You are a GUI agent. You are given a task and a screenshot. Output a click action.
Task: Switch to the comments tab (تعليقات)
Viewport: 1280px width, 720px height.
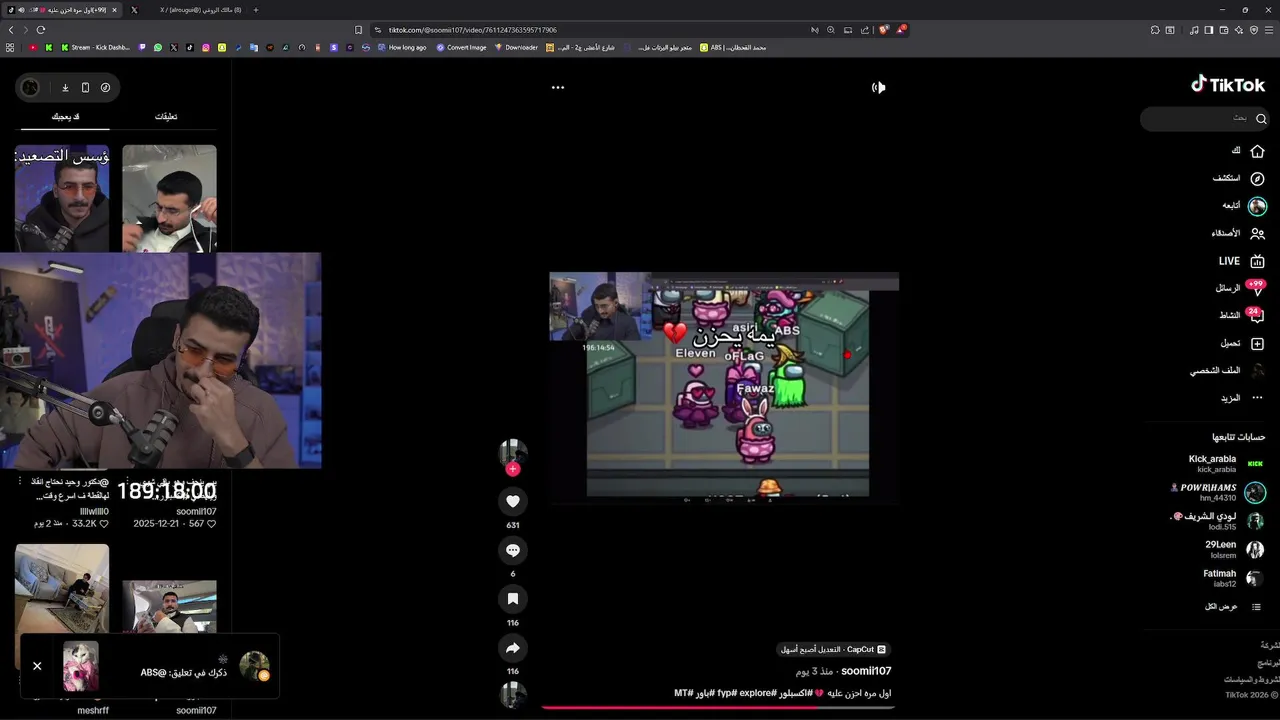(x=166, y=117)
